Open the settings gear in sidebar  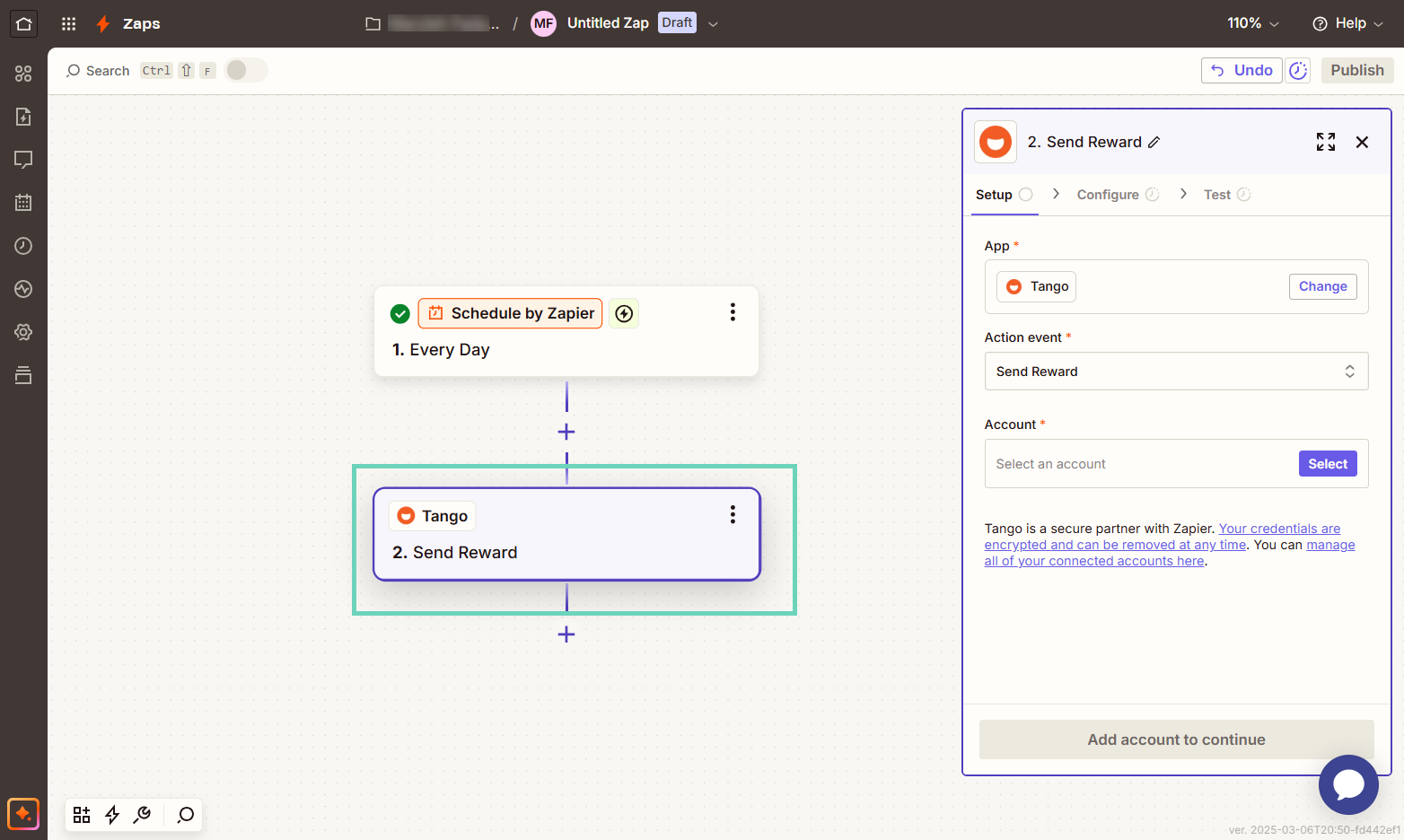pos(23,332)
